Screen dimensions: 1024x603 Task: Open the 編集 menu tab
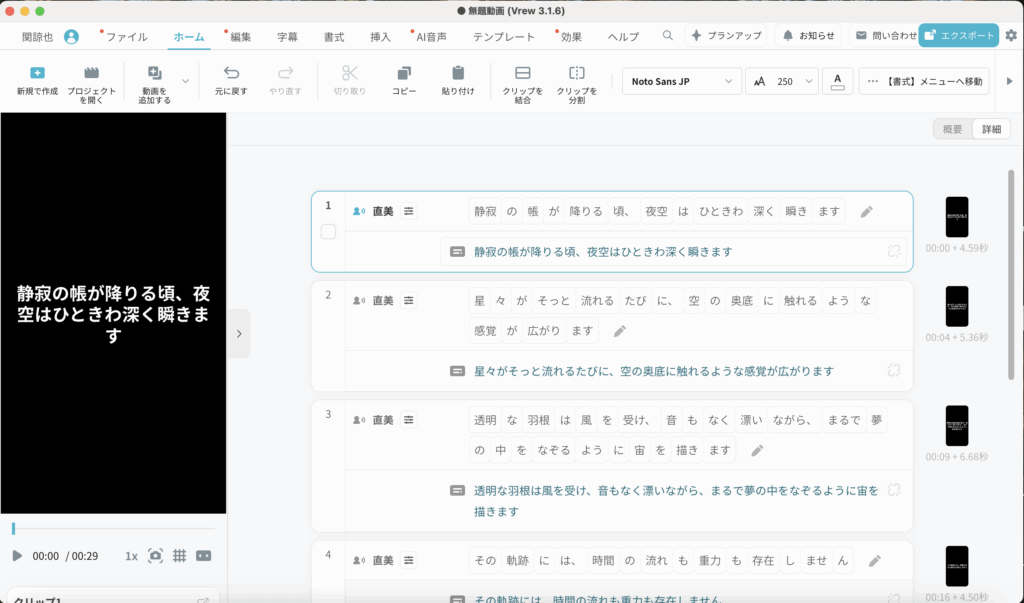(x=240, y=37)
